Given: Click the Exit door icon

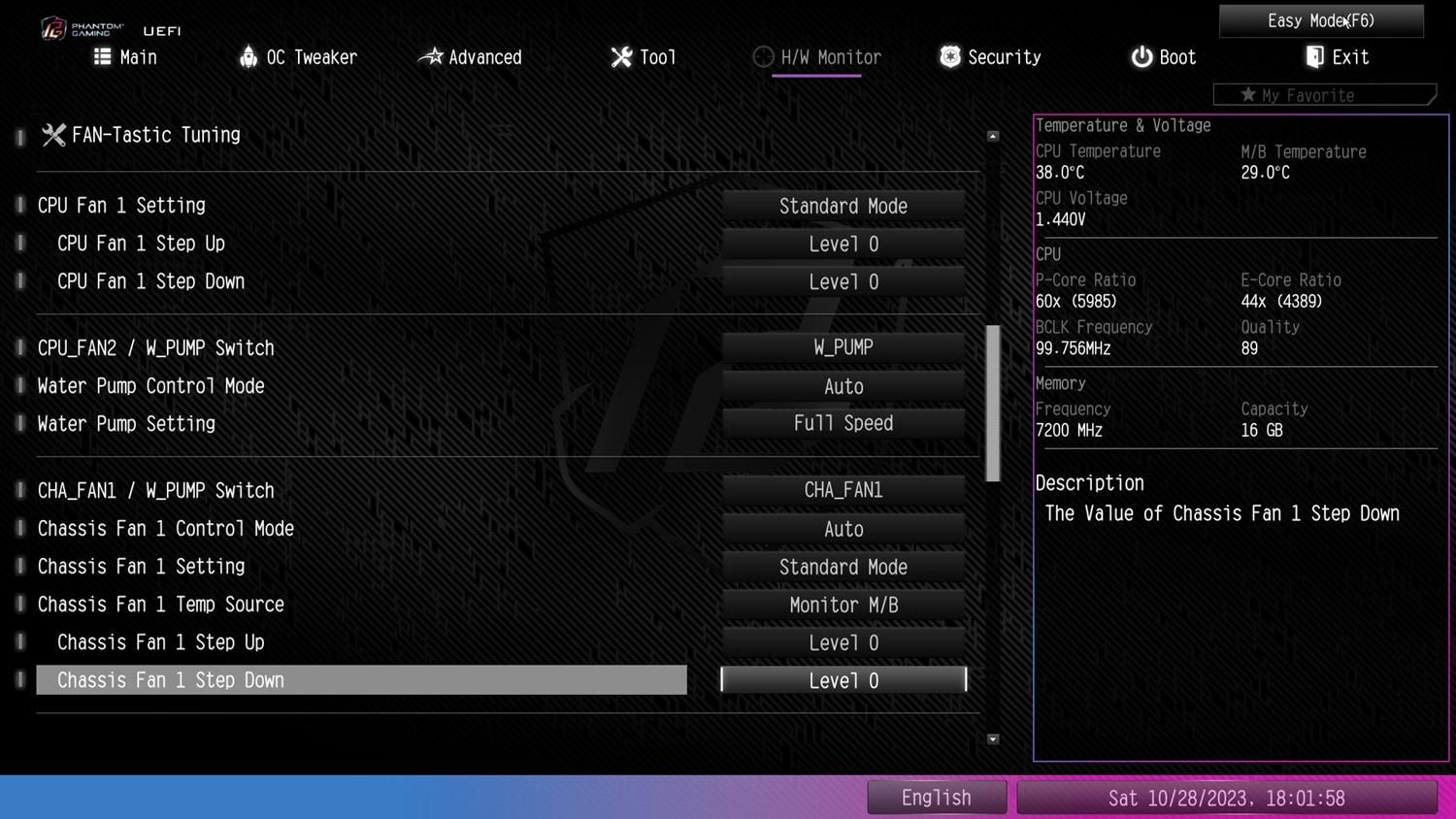Looking at the screenshot, I should pyautogui.click(x=1314, y=57).
